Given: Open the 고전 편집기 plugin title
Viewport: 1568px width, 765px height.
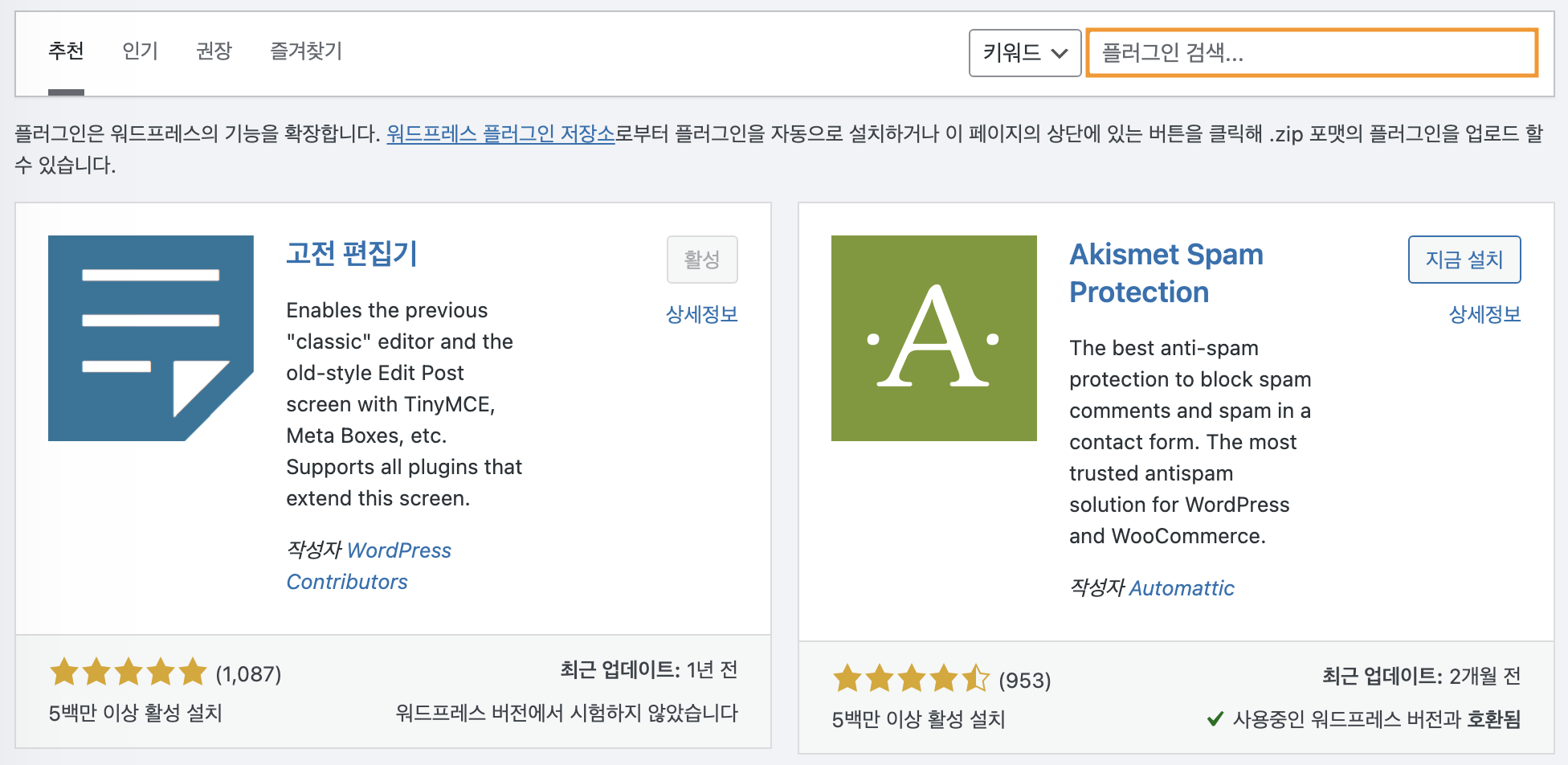Looking at the screenshot, I should point(352,253).
